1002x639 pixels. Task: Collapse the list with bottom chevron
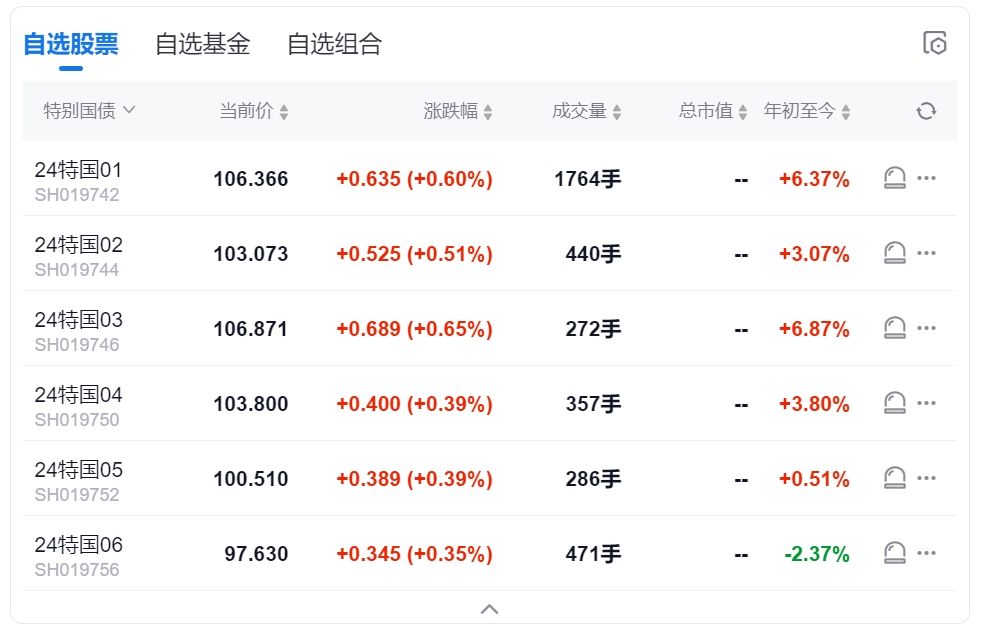[x=489, y=609]
